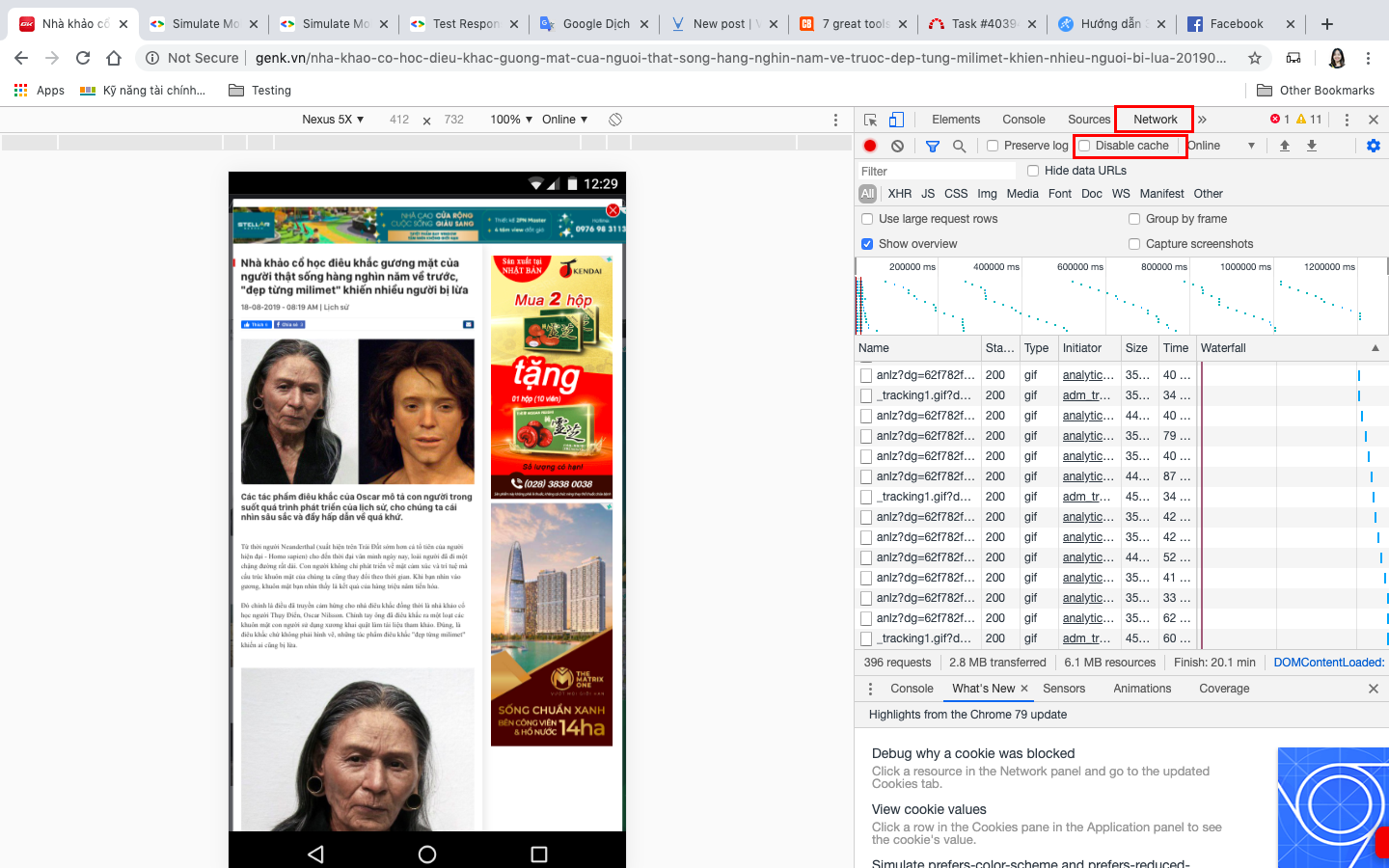Toggle sort order on the Waterfall column
1389x868 pixels.
(1291, 348)
